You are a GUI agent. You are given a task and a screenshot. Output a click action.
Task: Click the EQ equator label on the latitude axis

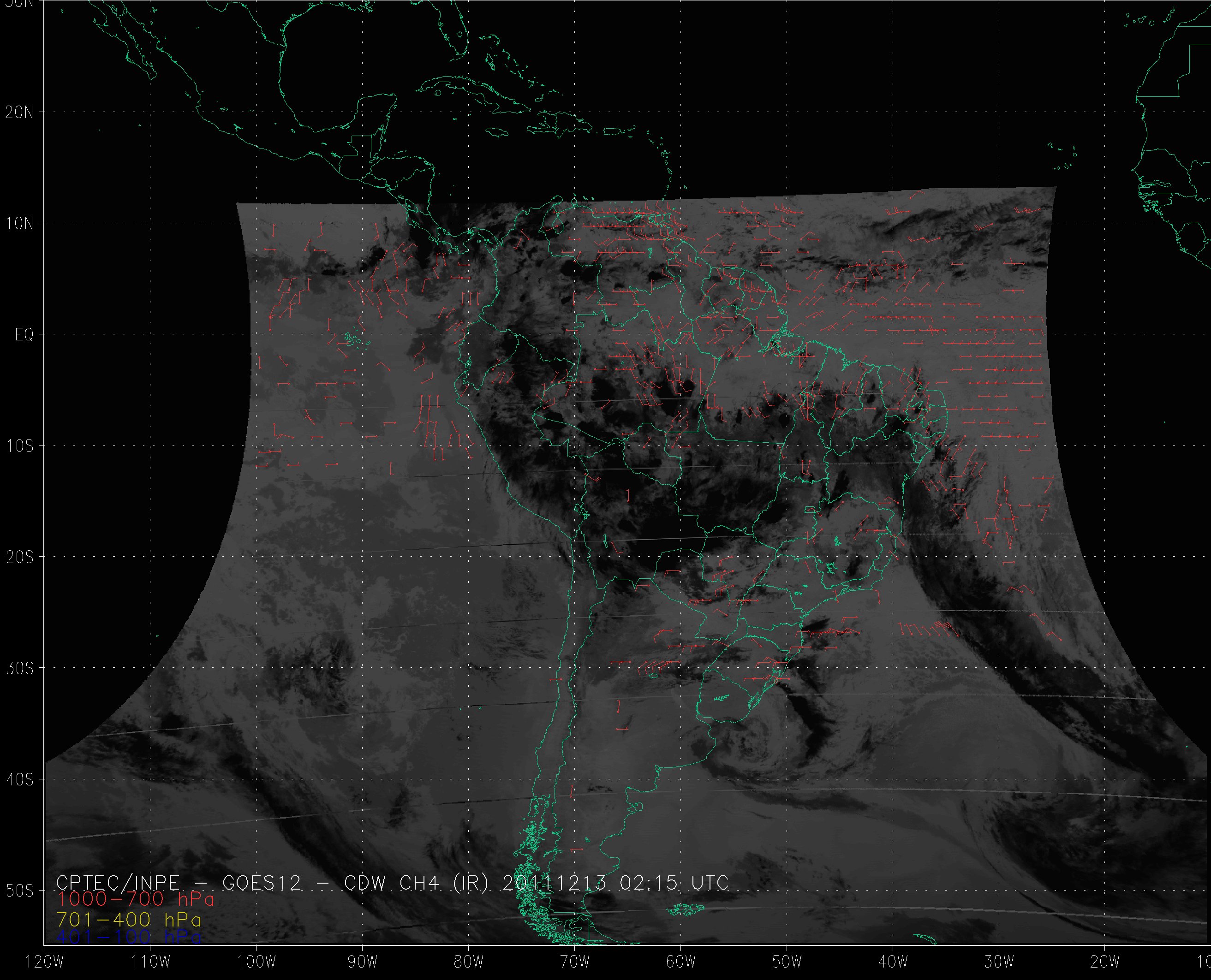click(x=24, y=335)
